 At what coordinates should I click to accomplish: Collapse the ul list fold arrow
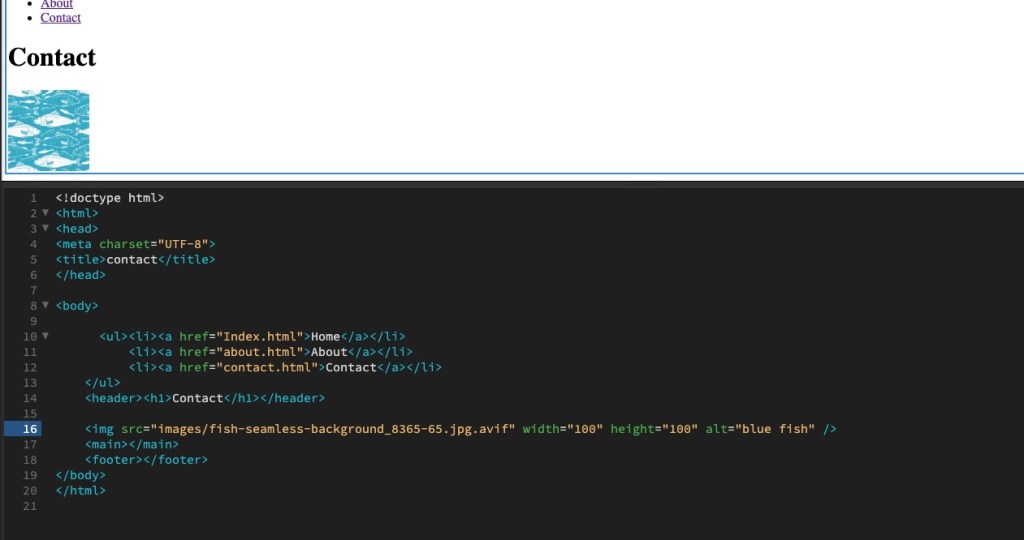[45, 336]
